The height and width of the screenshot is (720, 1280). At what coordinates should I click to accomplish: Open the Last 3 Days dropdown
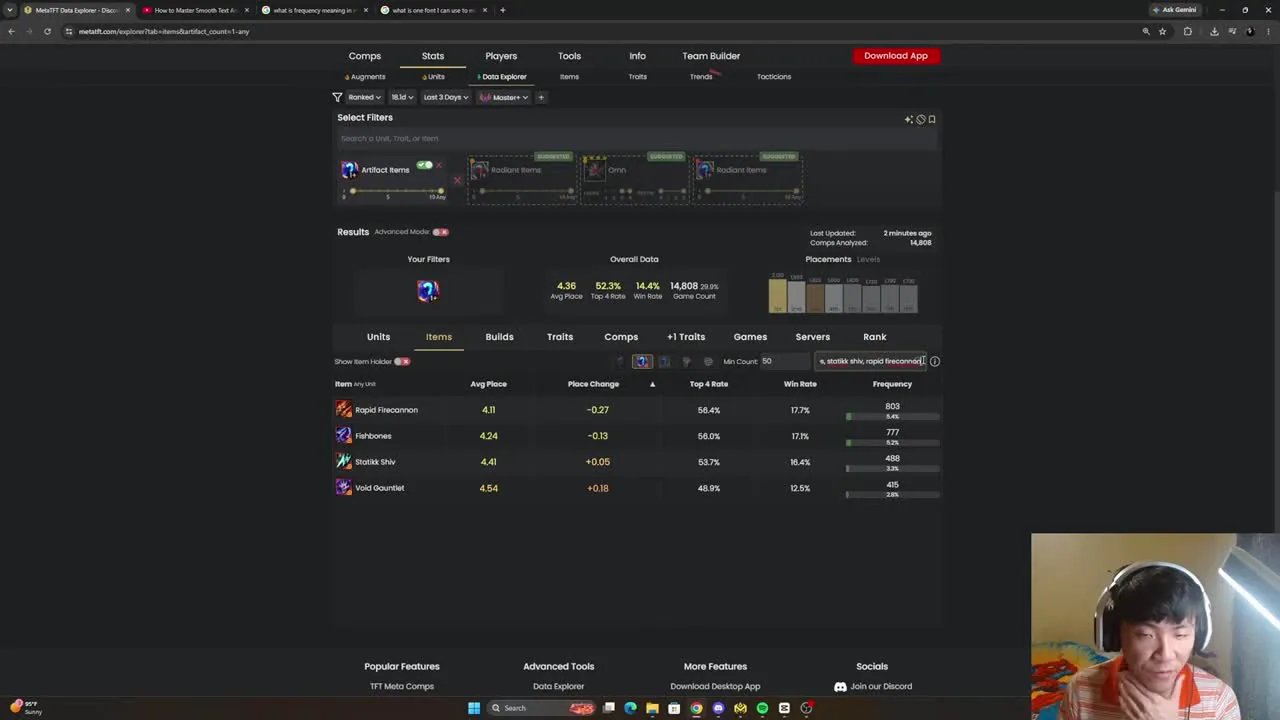tap(445, 97)
